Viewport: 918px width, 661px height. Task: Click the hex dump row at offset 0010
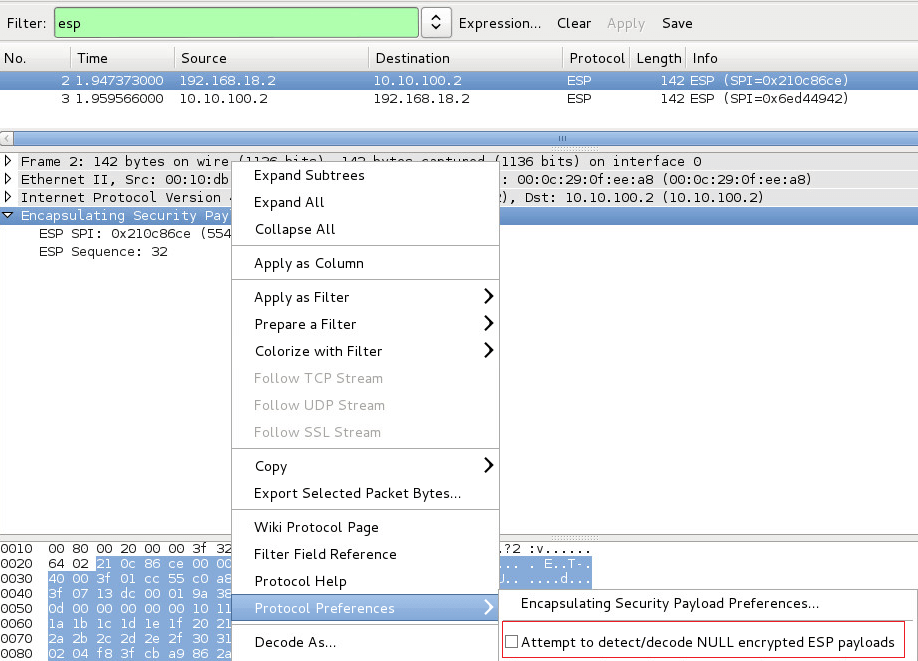click(116, 549)
